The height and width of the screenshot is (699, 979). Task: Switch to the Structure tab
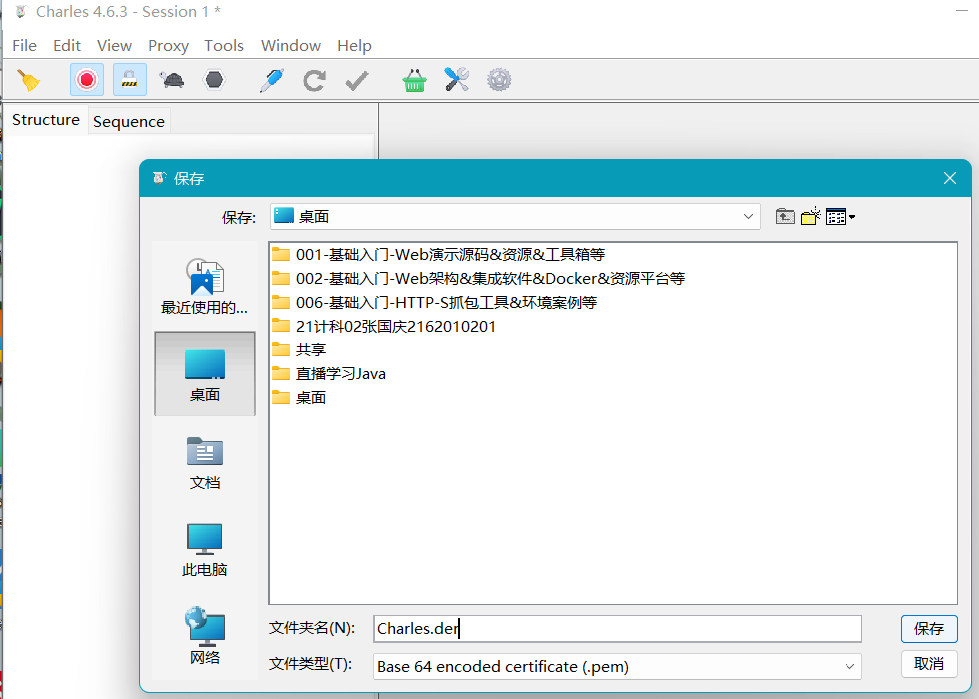tap(46, 120)
